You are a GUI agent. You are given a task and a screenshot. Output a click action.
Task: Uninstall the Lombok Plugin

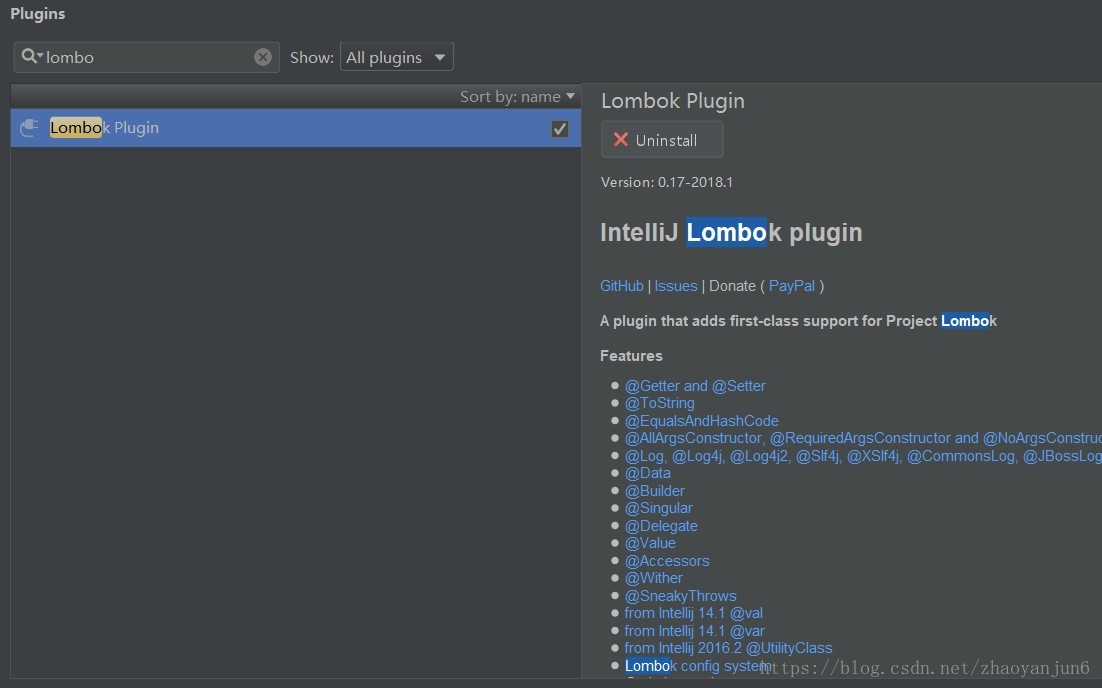click(662, 140)
